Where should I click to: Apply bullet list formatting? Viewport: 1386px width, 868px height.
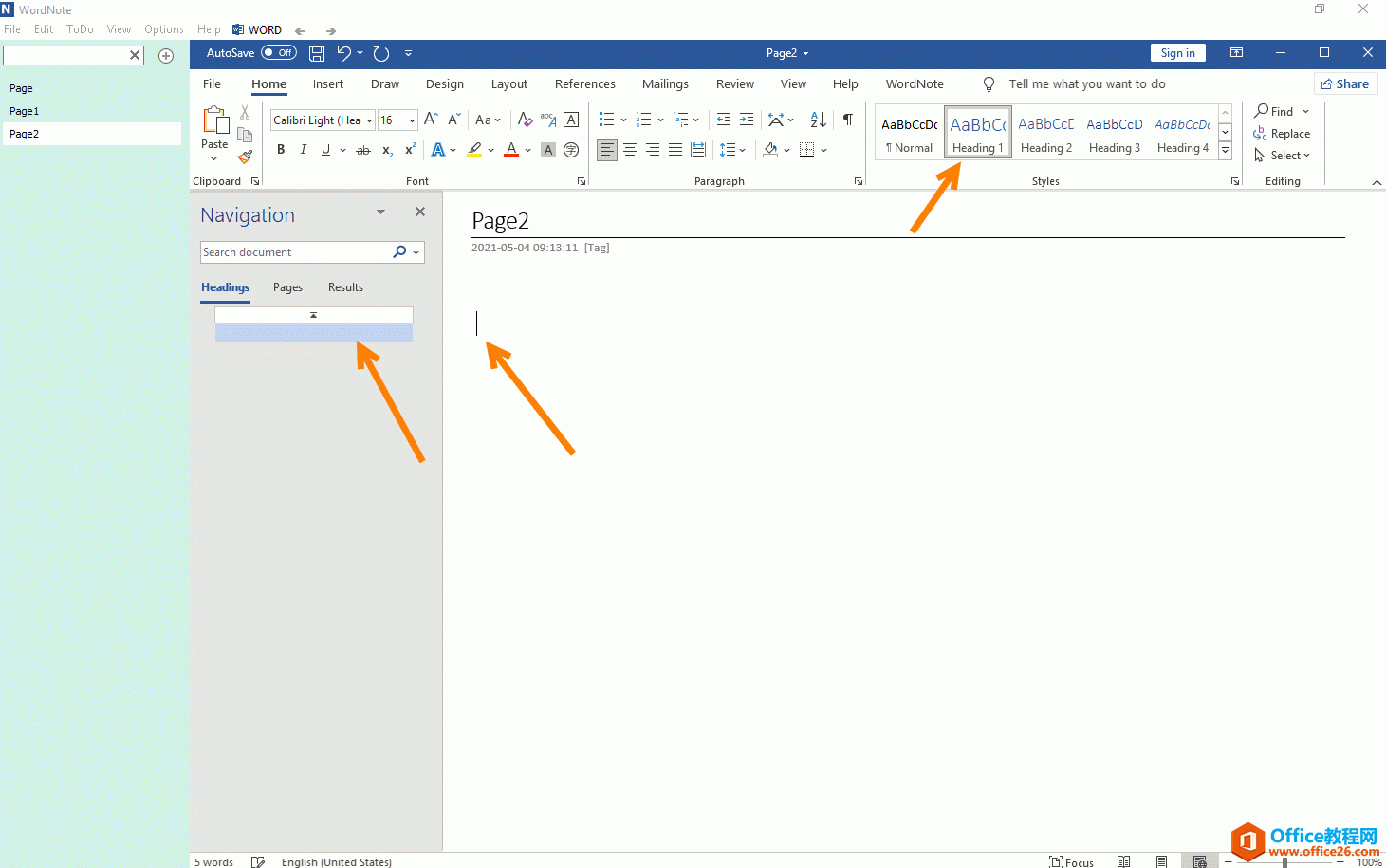point(606,120)
